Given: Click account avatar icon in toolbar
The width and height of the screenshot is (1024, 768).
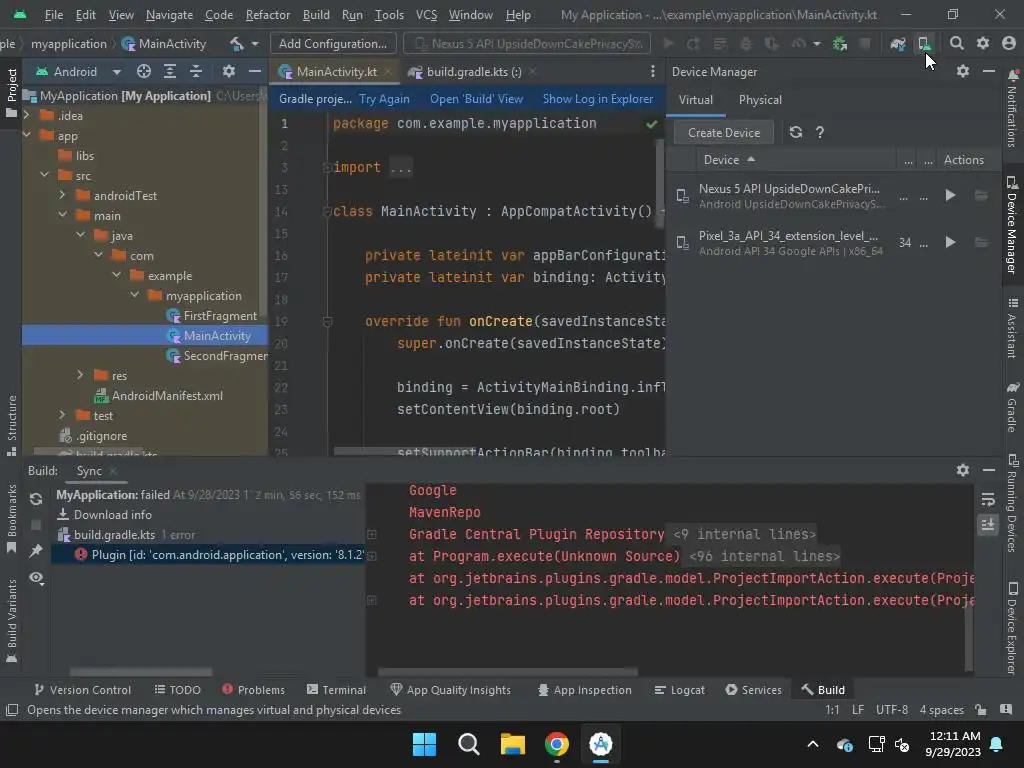Looking at the screenshot, I should coord(1009,44).
